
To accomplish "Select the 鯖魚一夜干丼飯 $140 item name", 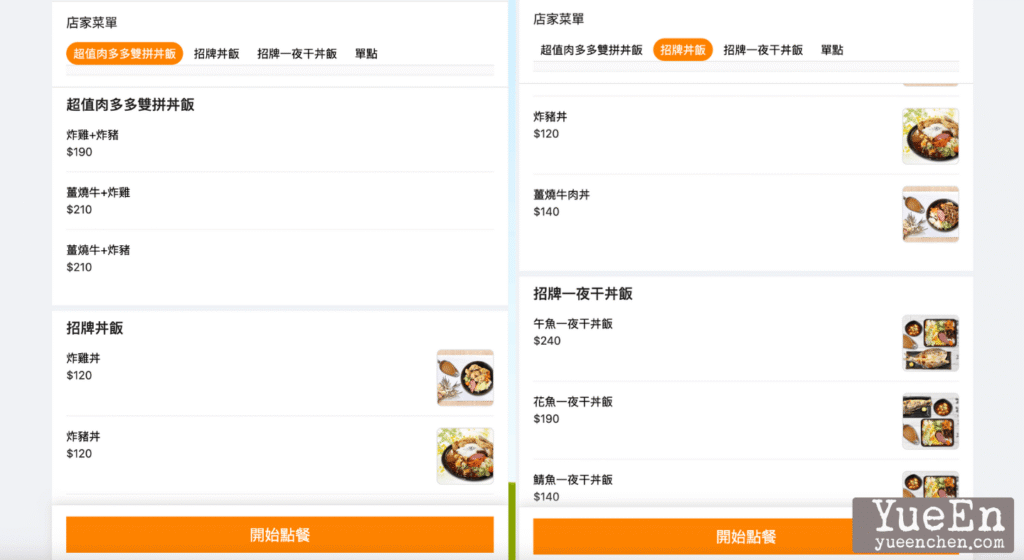I will pos(573,480).
